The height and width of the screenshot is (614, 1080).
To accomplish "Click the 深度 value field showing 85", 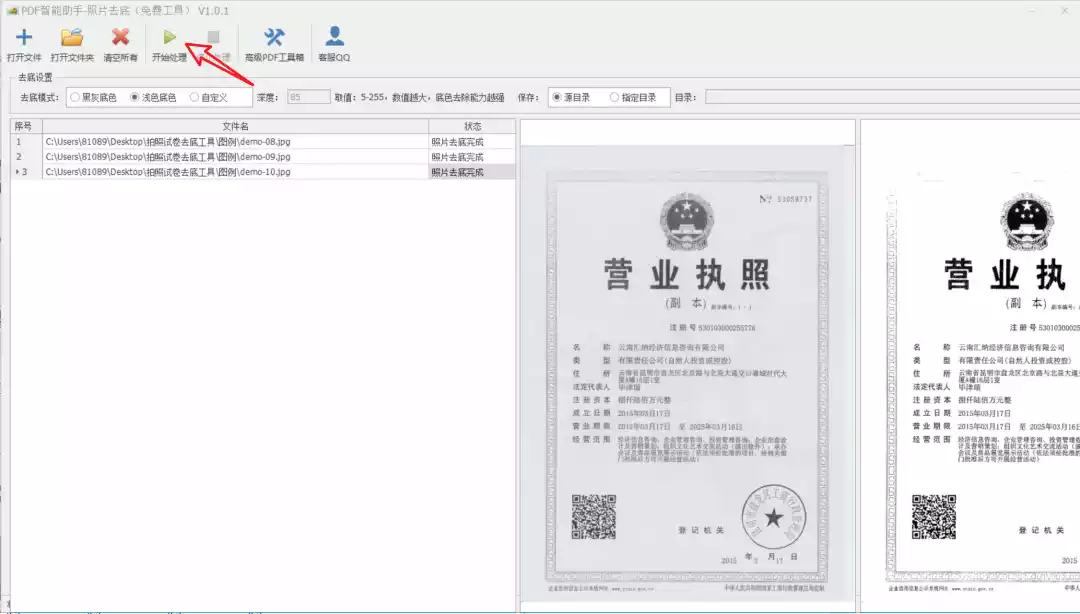I will [309, 97].
